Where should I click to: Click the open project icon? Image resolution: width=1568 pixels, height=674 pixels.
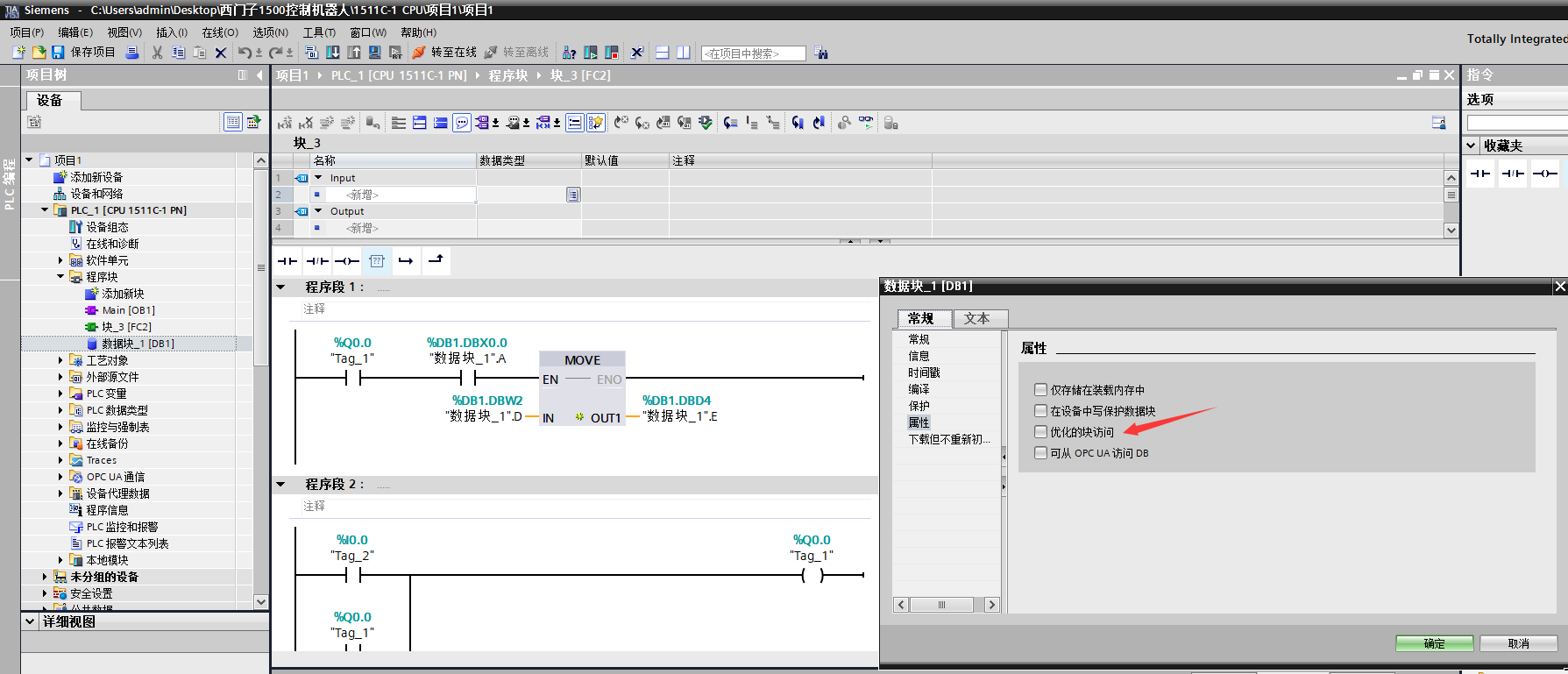tap(39, 53)
